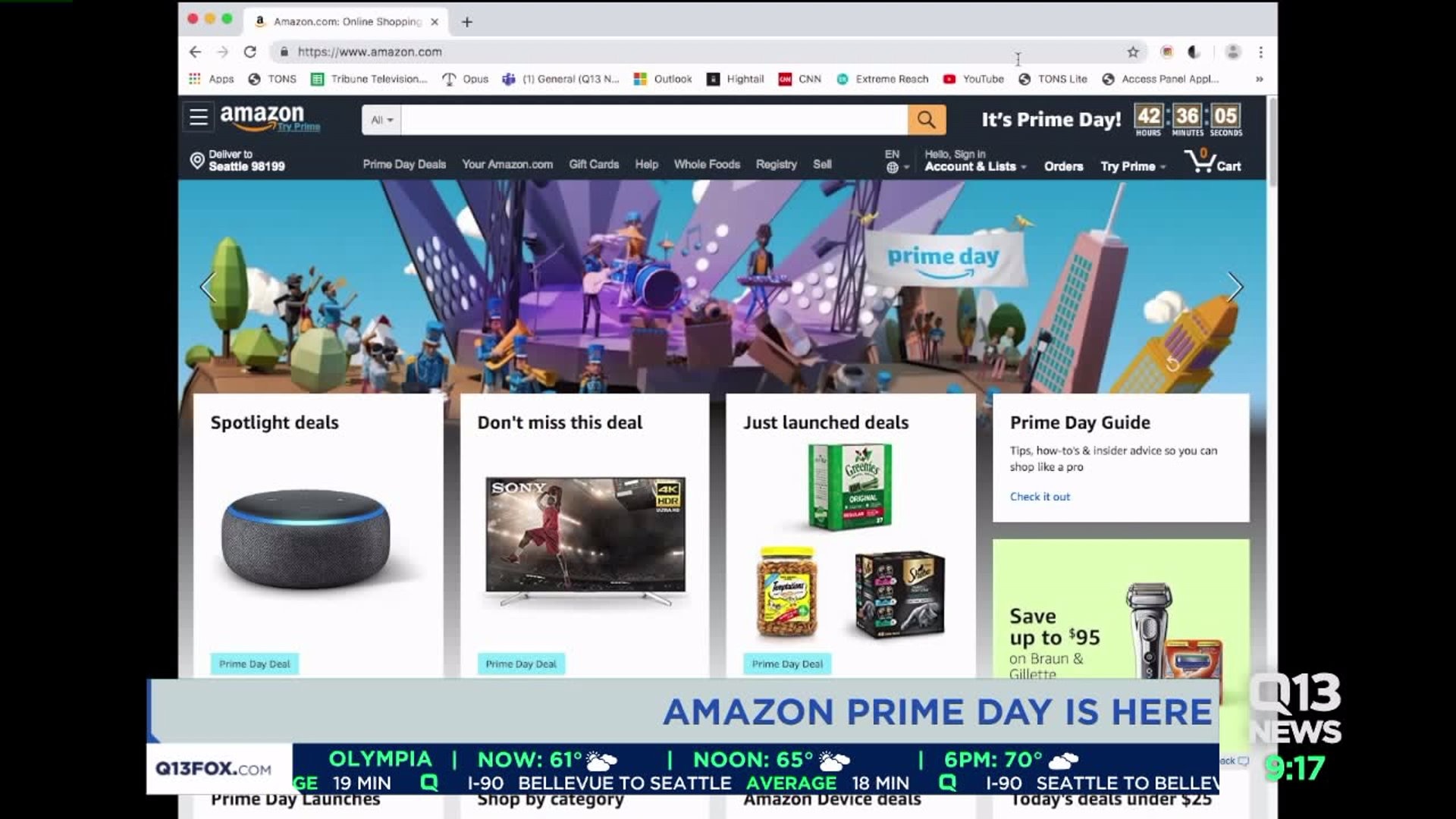Click the Check it out link
Image resolution: width=1456 pixels, height=819 pixels.
point(1040,497)
